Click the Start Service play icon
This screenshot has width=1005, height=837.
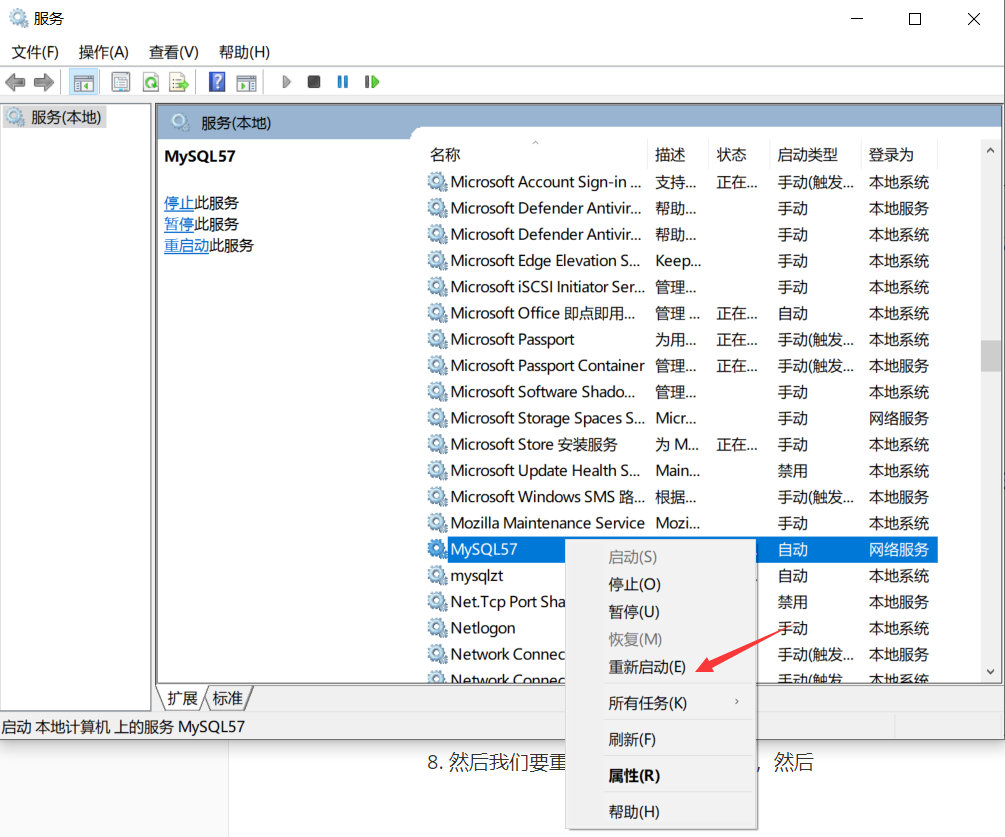pos(286,82)
